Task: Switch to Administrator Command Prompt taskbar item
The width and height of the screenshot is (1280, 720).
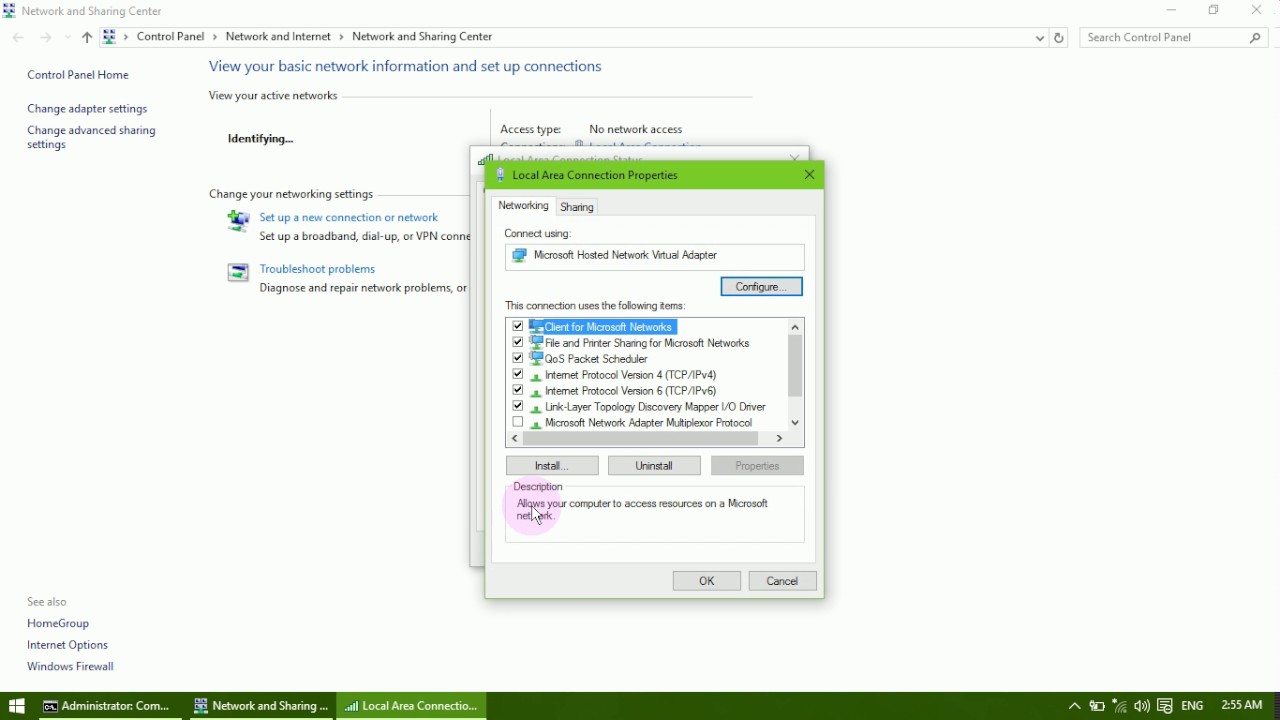Action: pos(109,707)
